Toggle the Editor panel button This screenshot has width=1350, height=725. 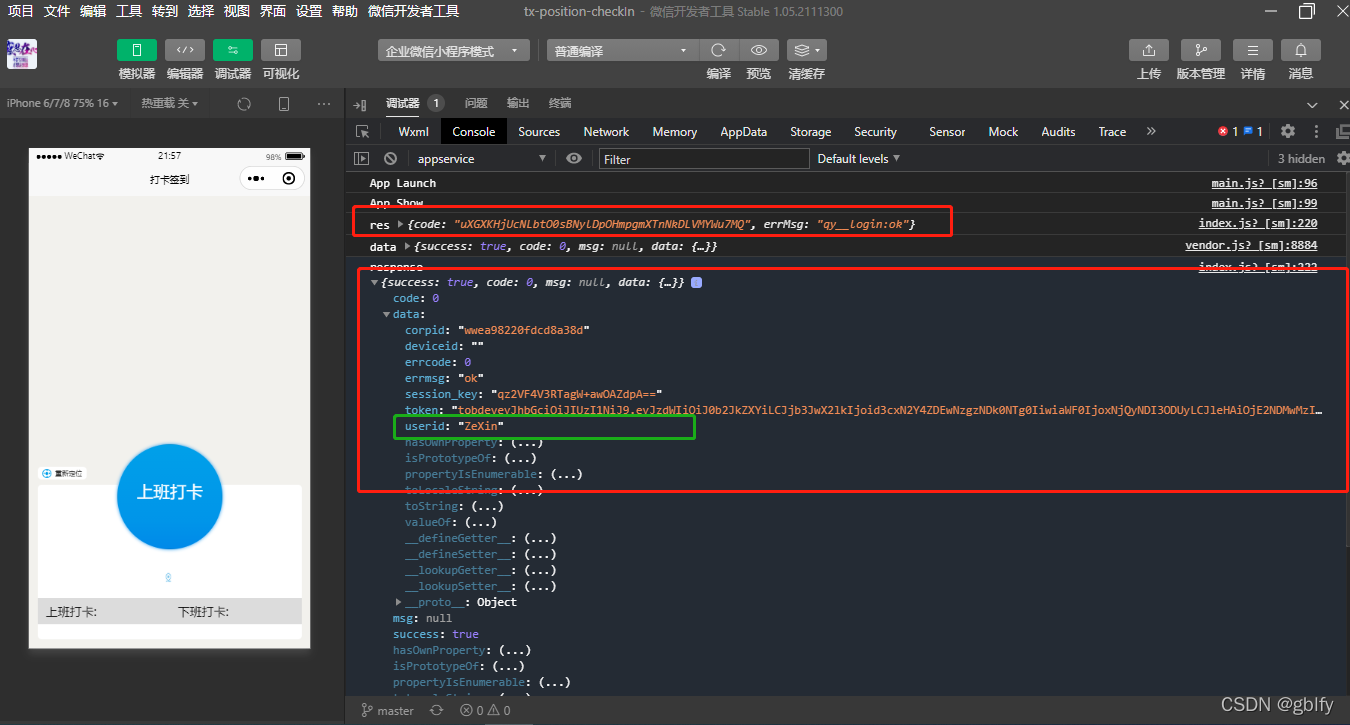185,50
